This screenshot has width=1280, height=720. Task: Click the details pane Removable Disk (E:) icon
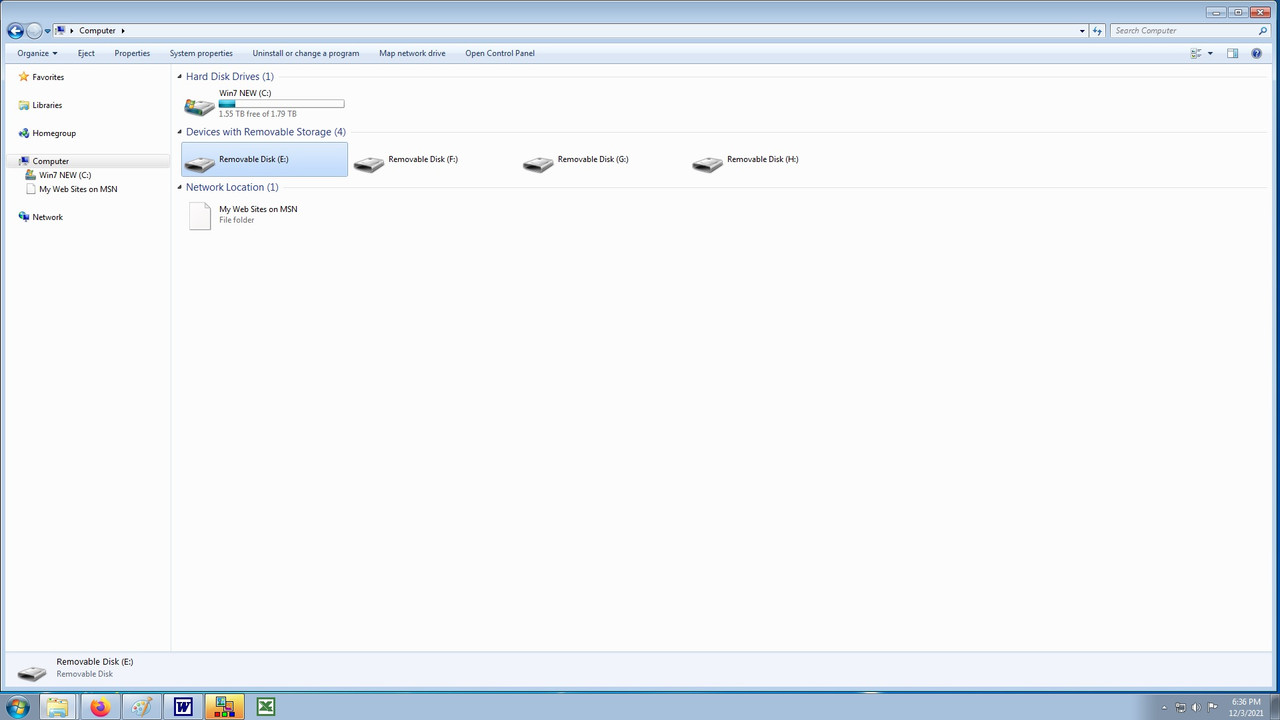point(32,672)
